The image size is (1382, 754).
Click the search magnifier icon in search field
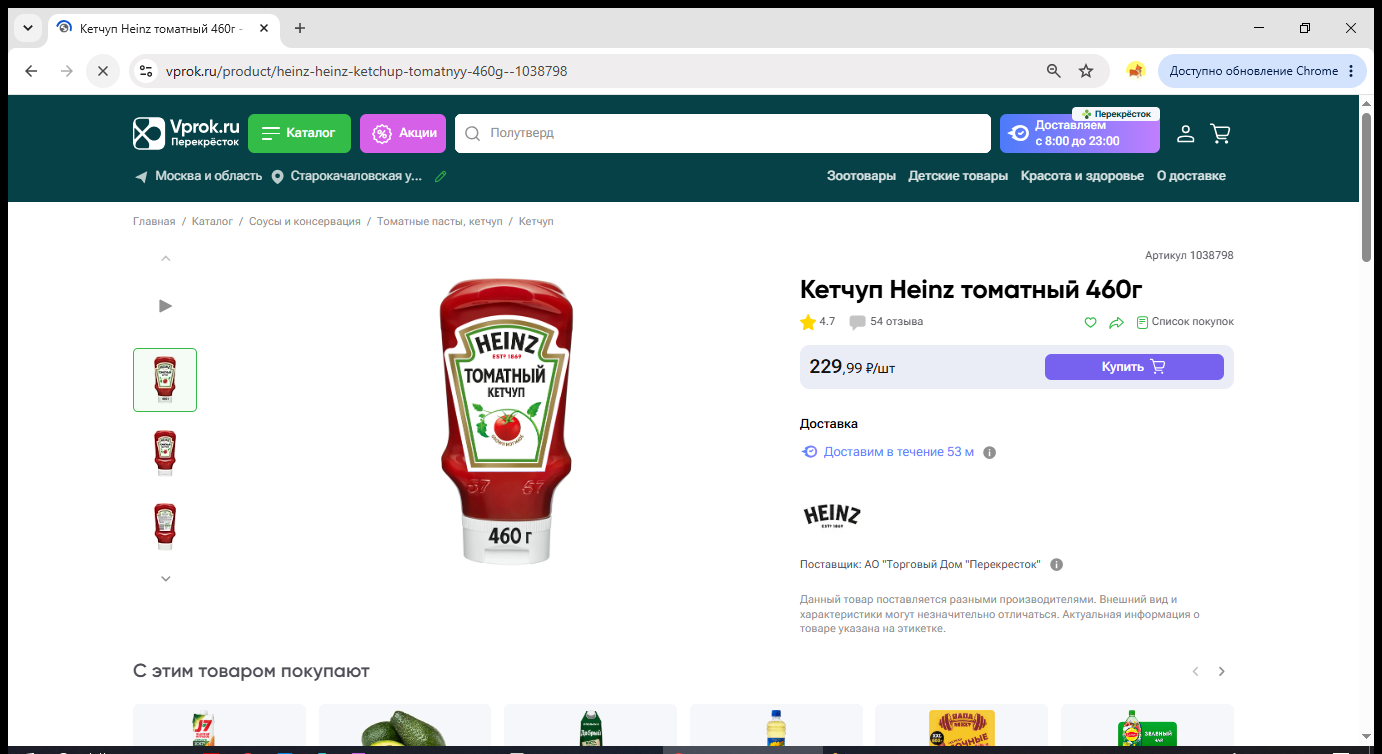pos(473,133)
